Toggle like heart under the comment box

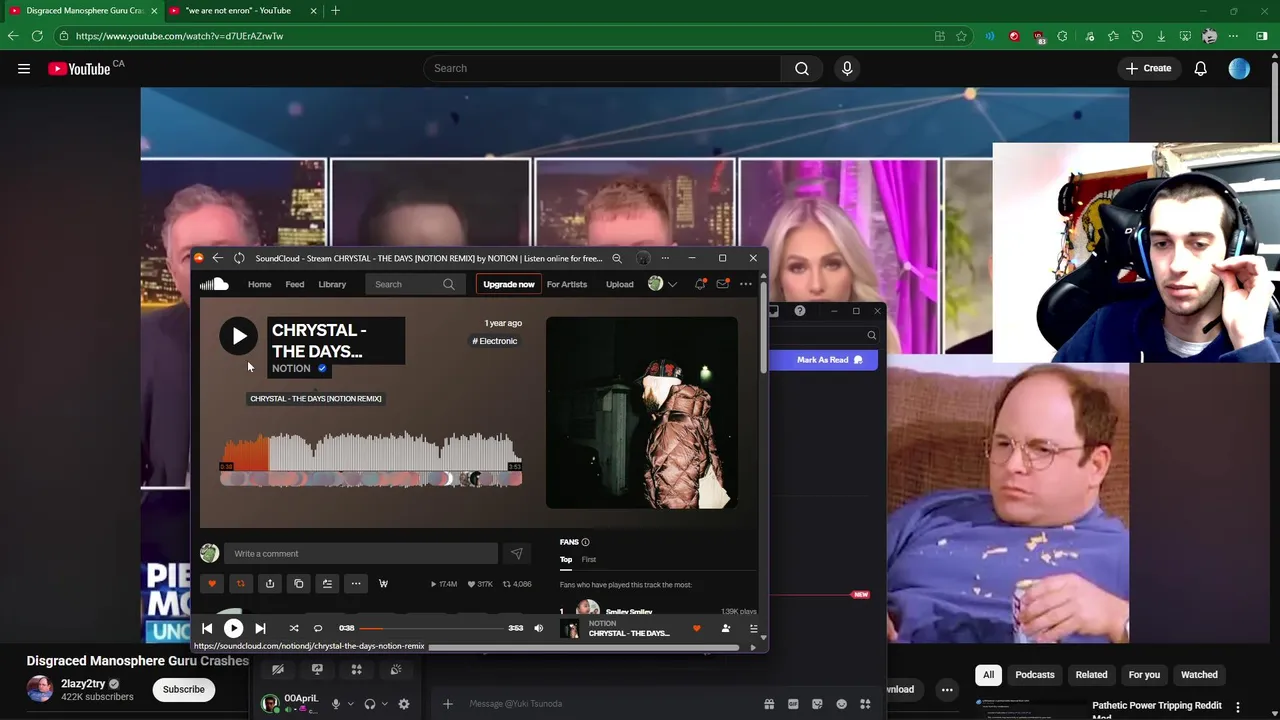coord(211,584)
